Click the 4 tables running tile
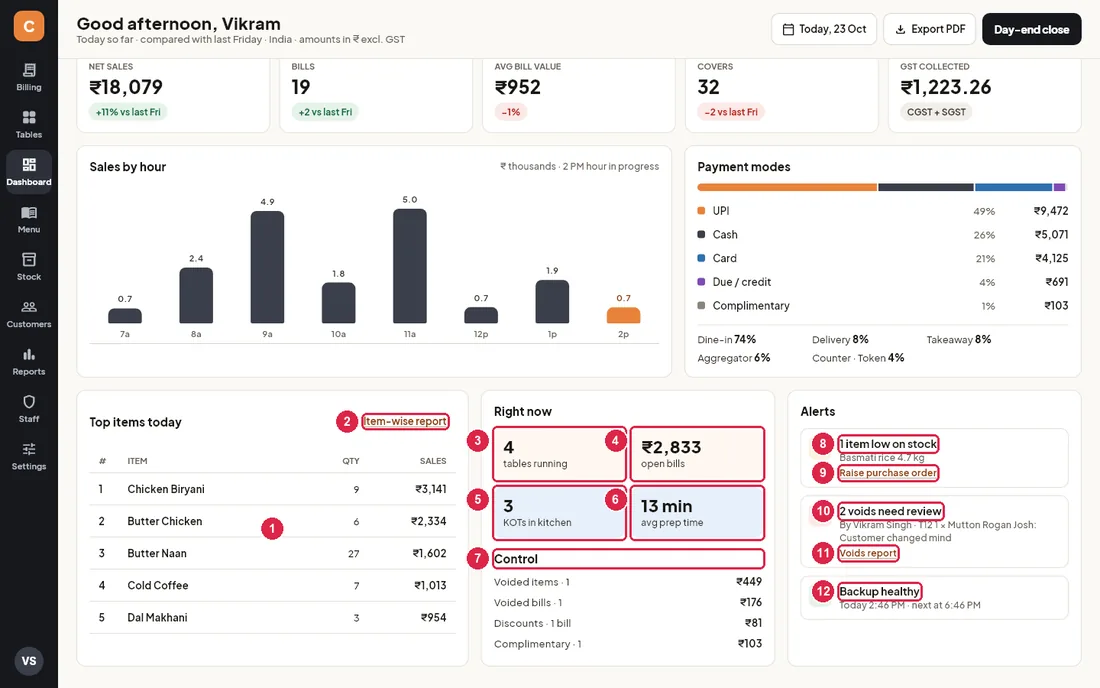 (x=559, y=454)
